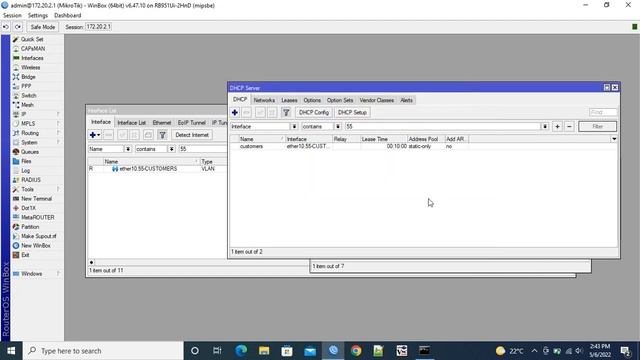640x360 pixels.
Task: Click DHCP Config button
Action: (313, 112)
